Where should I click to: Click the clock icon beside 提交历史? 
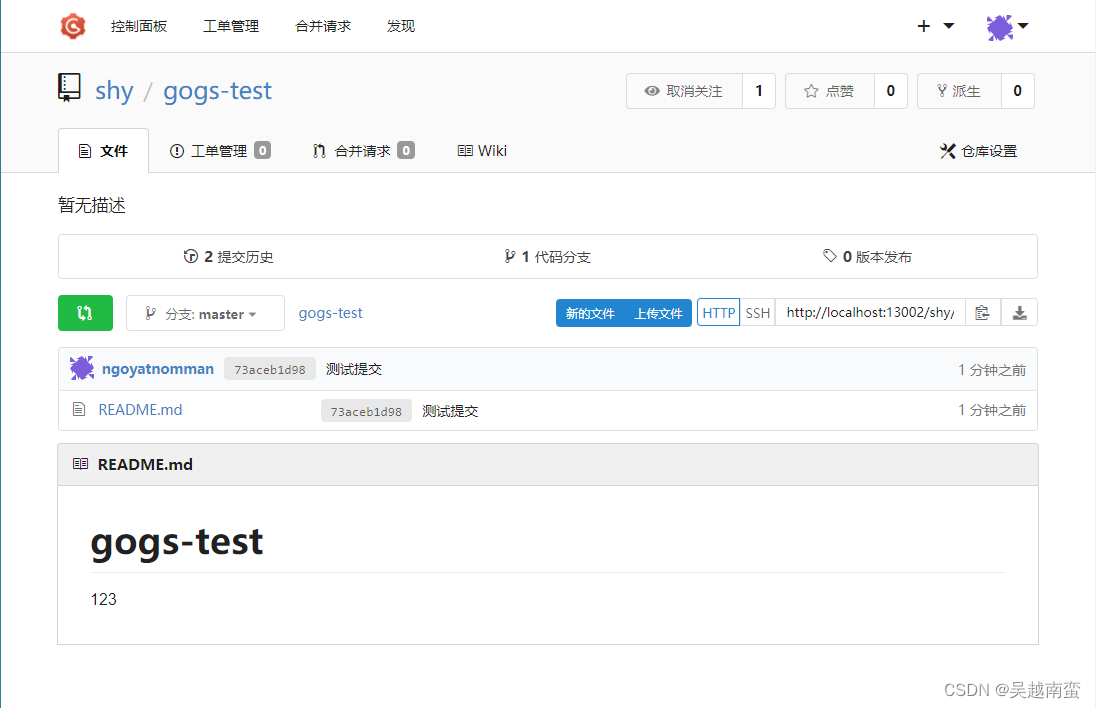[191, 256]
